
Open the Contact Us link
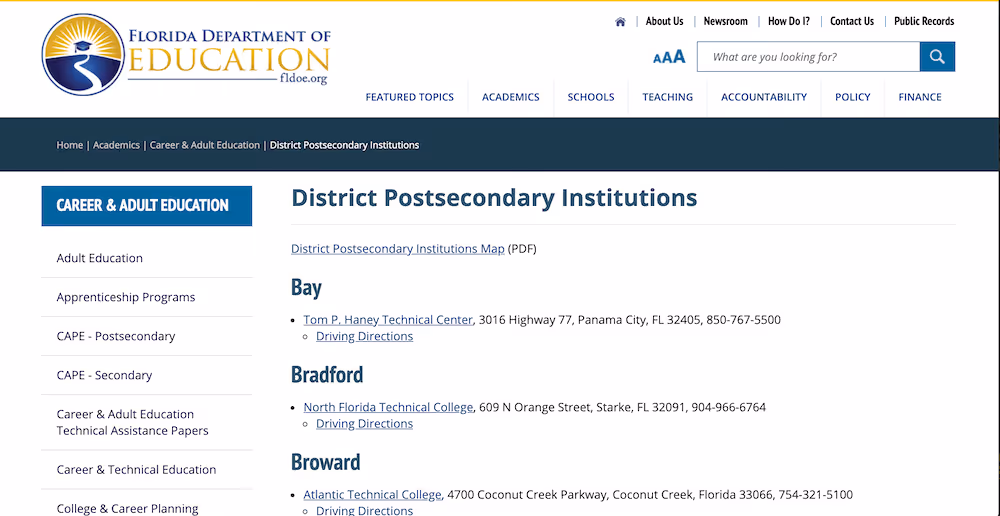tap(851, 21)
